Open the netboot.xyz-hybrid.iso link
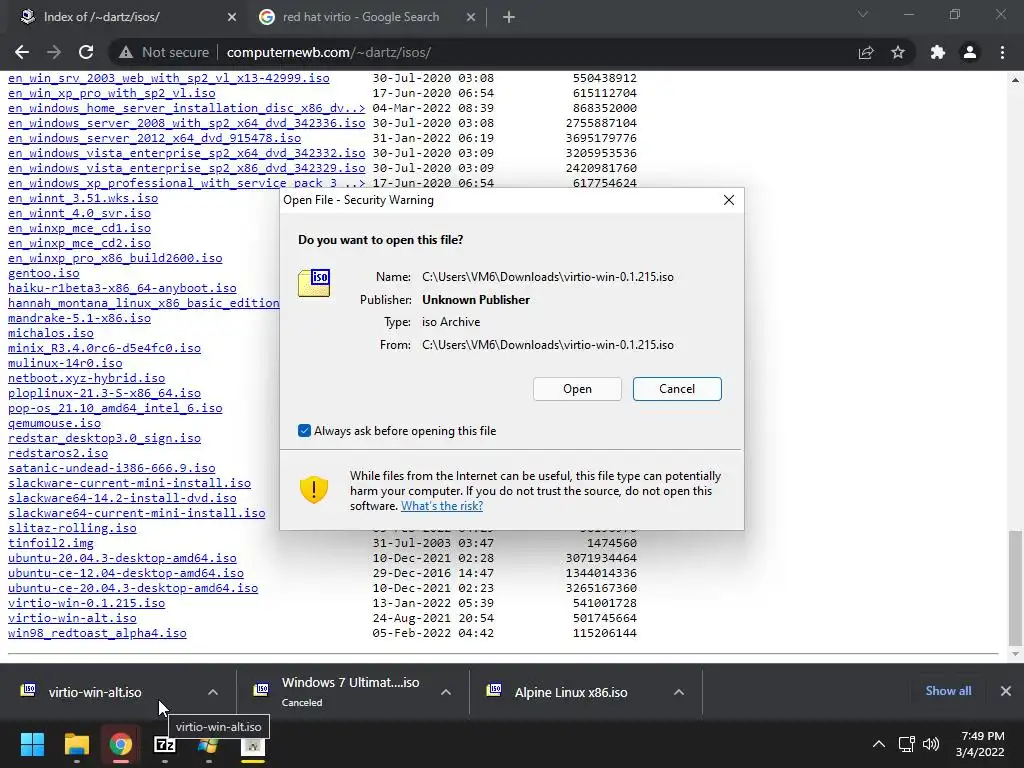 [86, 379]
